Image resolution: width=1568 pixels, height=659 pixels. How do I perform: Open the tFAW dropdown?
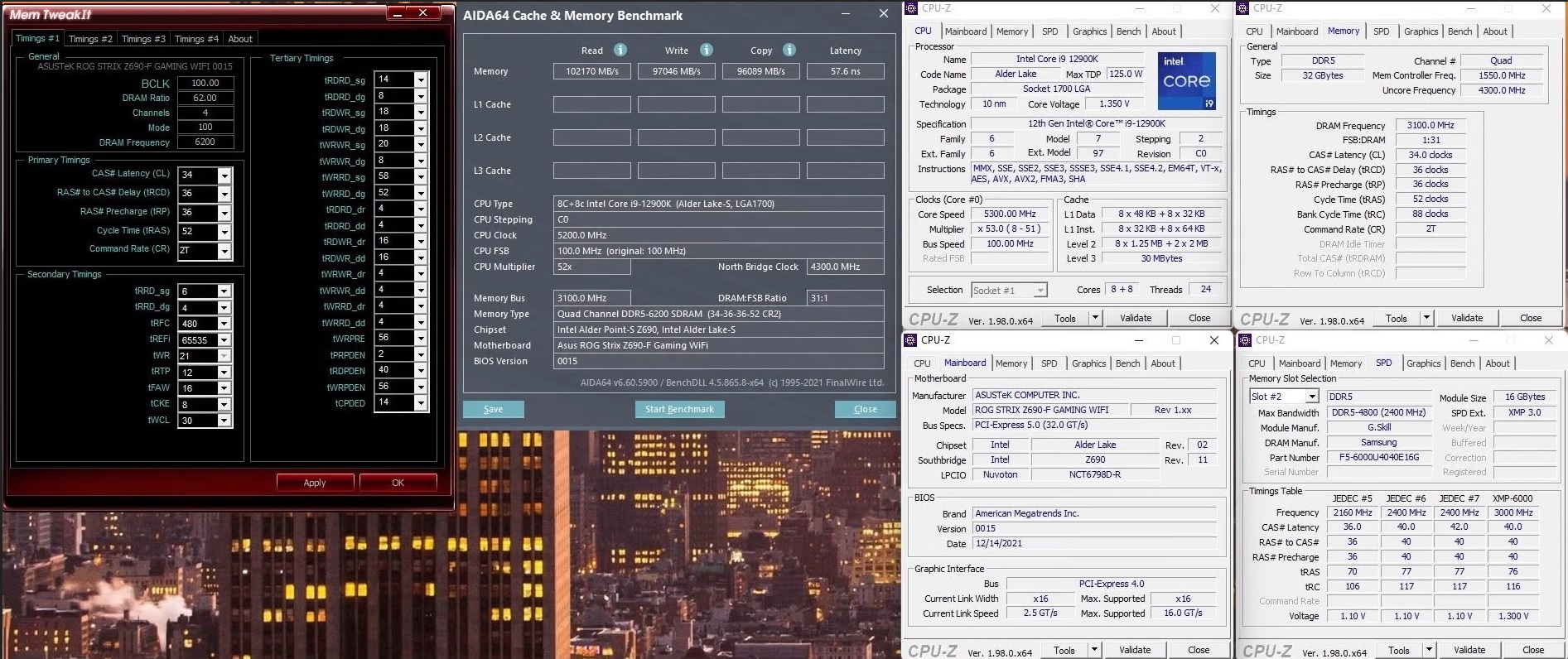tap(224, 388)
